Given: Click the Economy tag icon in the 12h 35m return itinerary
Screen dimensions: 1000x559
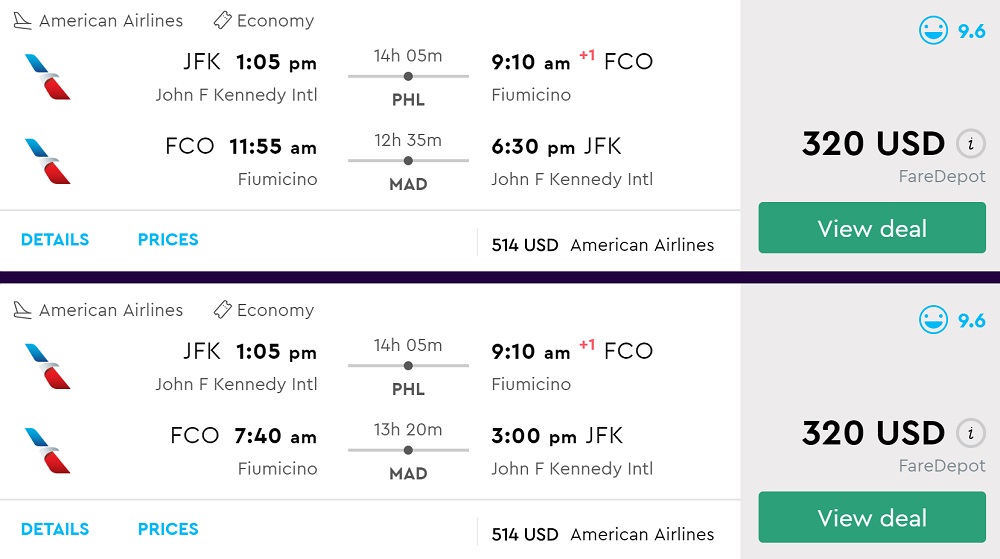Looking at the screenshot, I should [x=223, y=21].
